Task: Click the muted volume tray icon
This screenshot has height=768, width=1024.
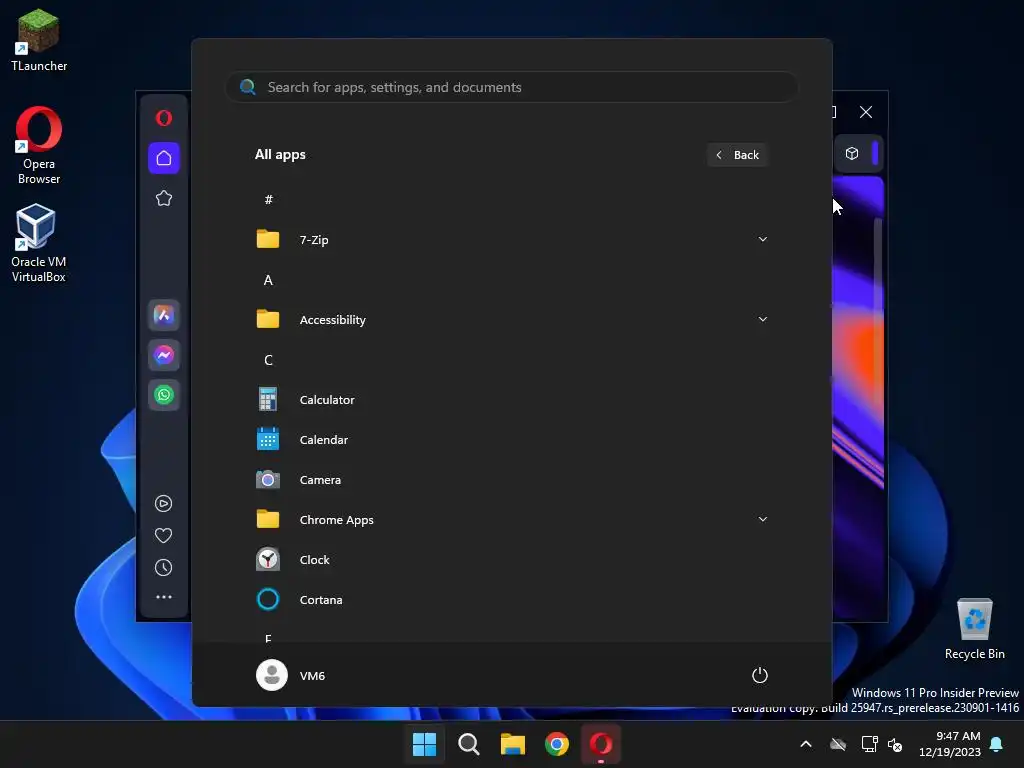Action: (895, 744)
